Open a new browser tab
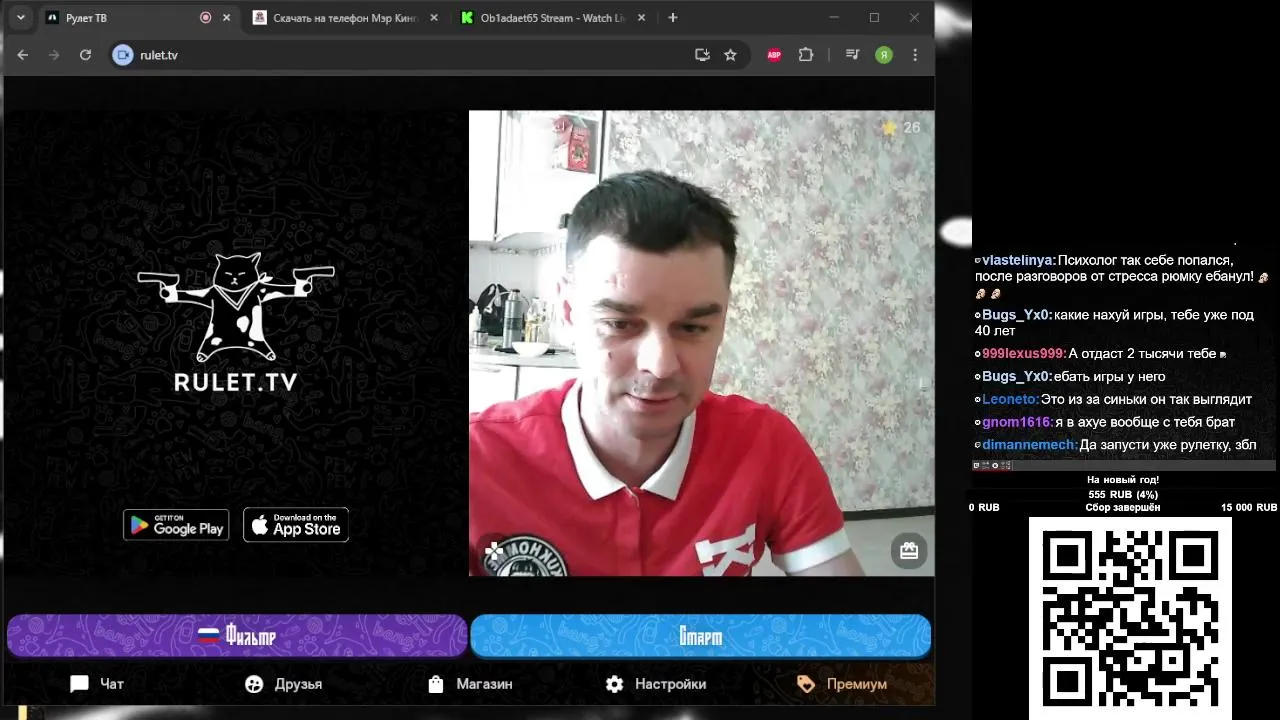The image size is (1280, 720). click(673, 18)
